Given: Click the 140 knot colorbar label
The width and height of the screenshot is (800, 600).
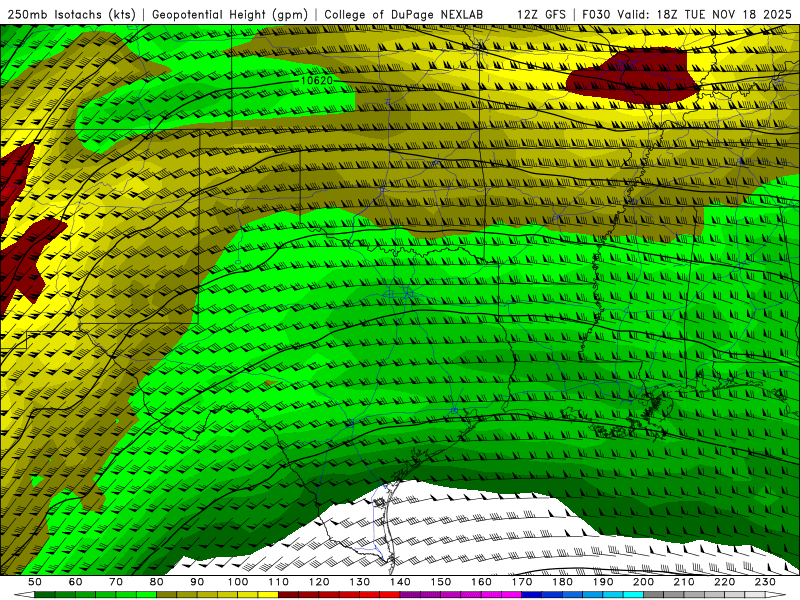Looking at the screenshot, I should pos(401,582).
